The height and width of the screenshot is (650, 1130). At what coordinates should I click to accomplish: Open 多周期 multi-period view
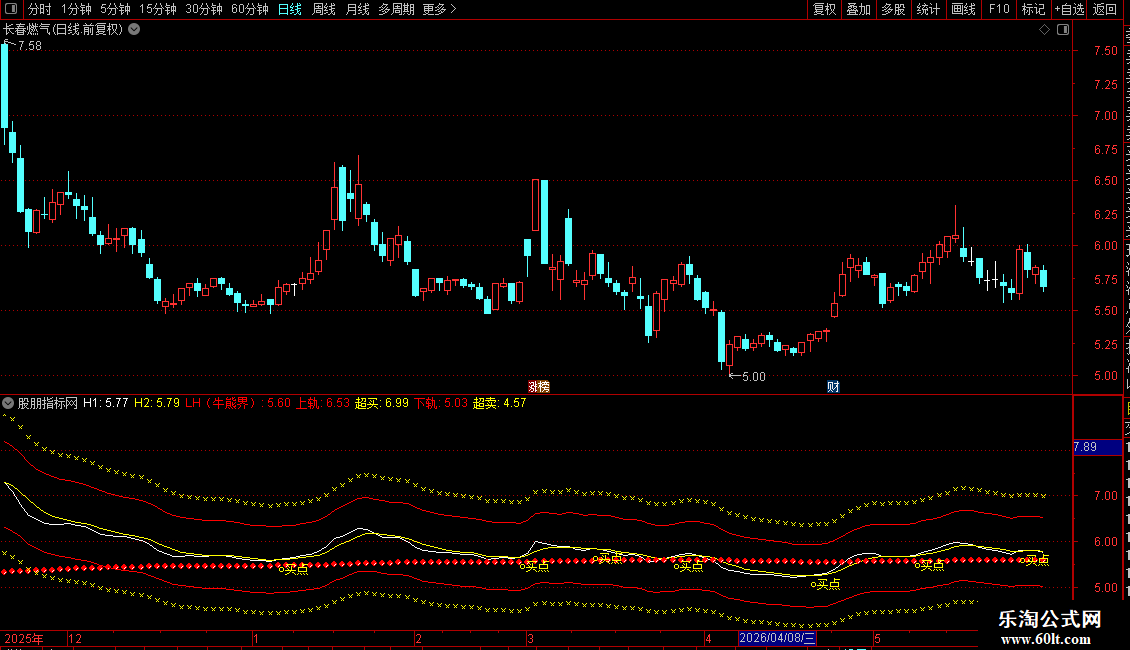click(396, 9)
